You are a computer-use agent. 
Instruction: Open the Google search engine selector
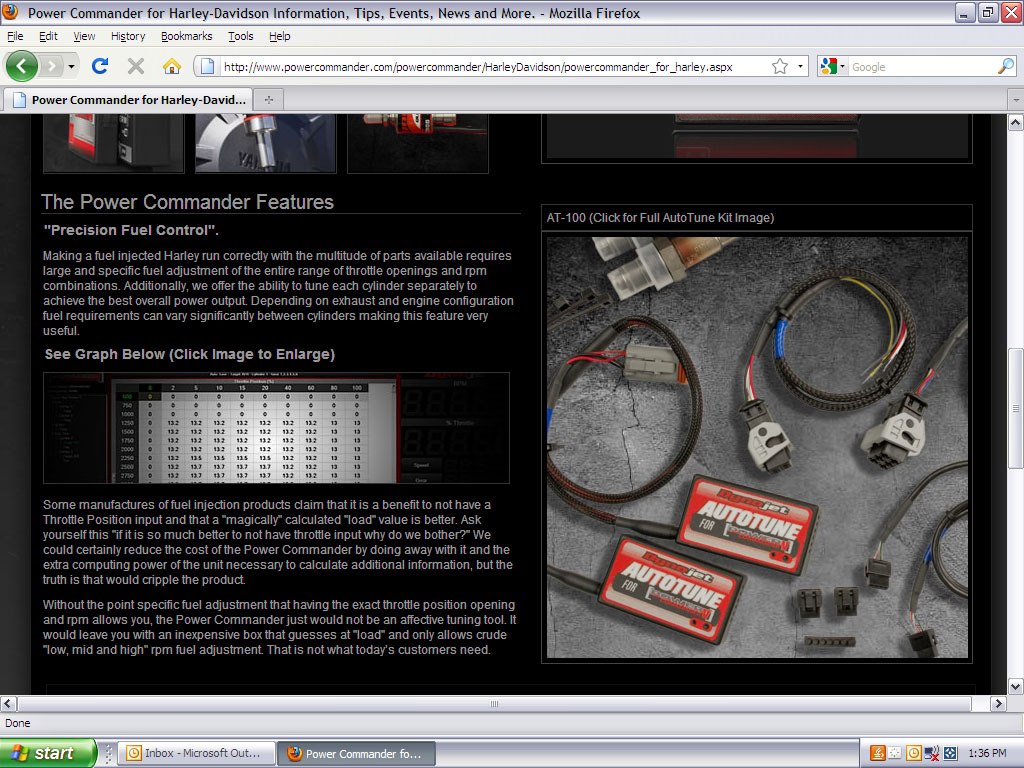point(833,66)
